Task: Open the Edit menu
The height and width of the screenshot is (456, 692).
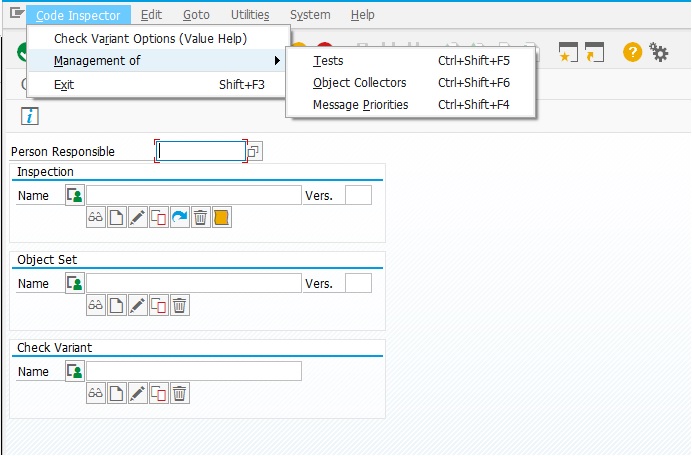Action: pos(151,15)
